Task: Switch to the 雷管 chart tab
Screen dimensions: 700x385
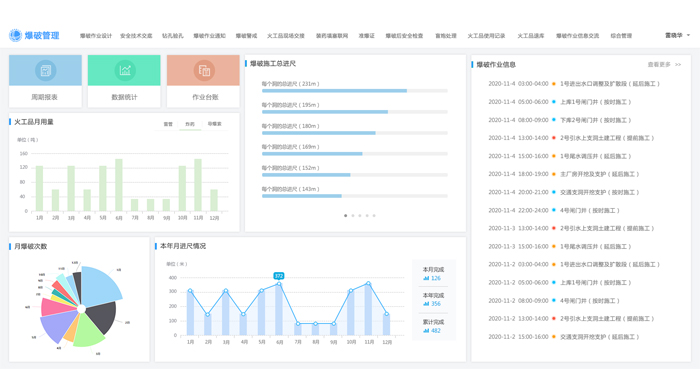Action: (168, 124)
